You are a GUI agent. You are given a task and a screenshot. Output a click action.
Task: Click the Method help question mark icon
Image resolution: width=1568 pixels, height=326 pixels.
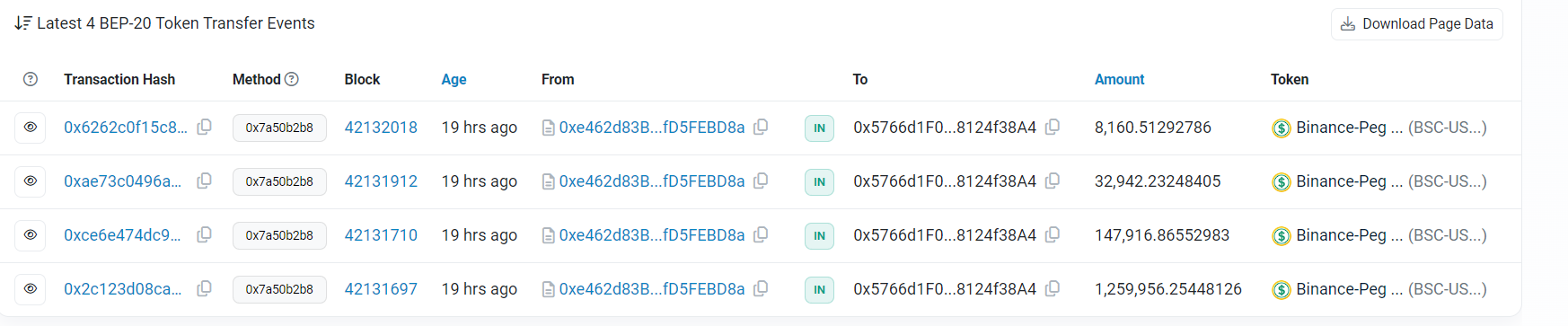(x=292, y=79)
